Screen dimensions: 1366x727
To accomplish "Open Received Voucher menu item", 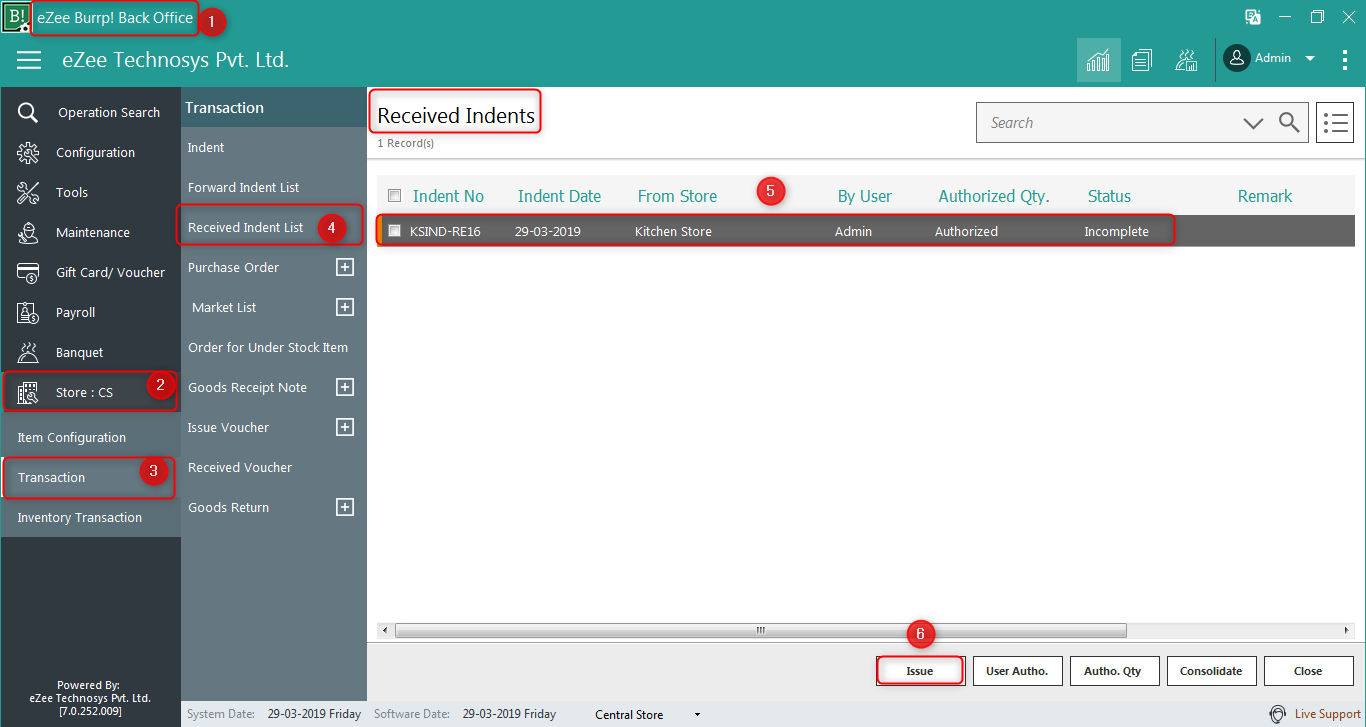I will coord(240,467).
